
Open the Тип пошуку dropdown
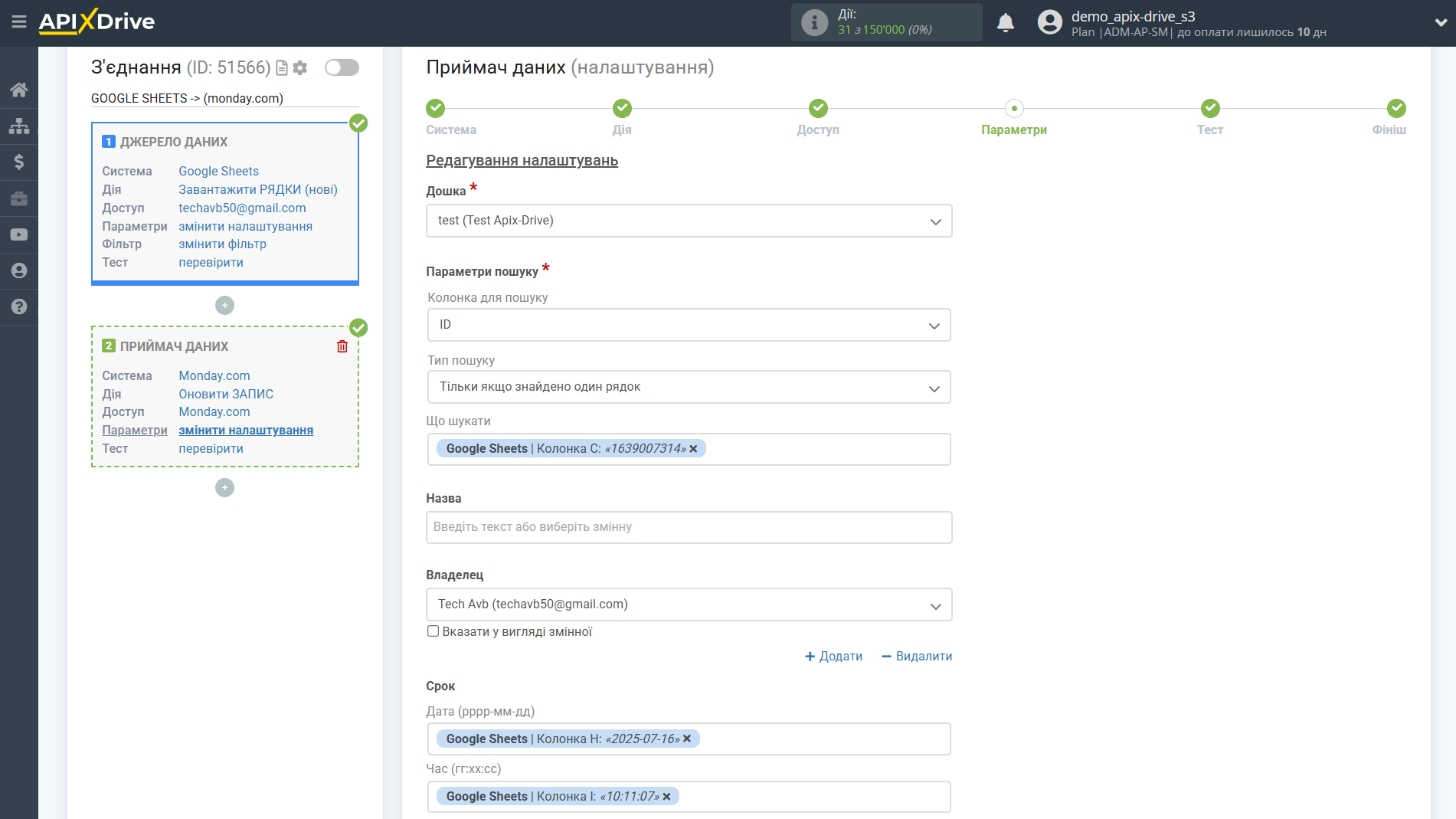[689, 387]
